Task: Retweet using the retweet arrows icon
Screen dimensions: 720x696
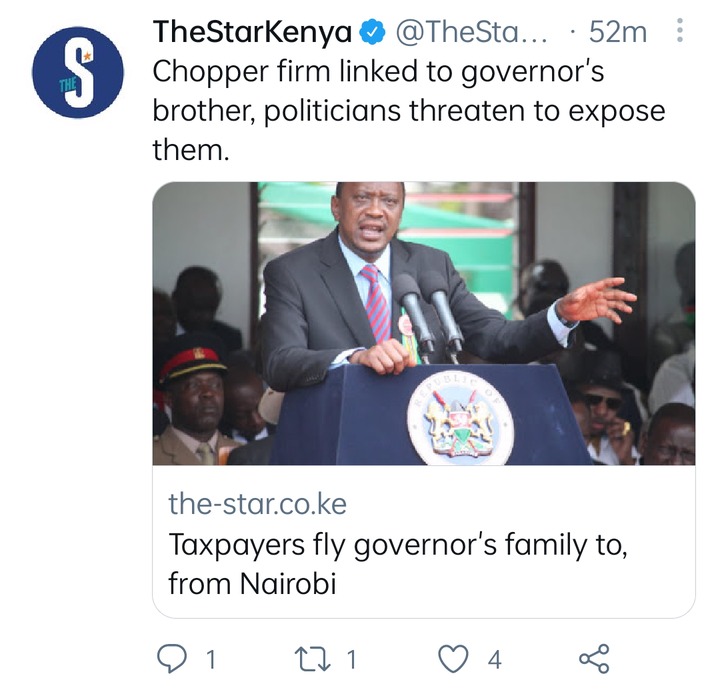Action: 312,659
